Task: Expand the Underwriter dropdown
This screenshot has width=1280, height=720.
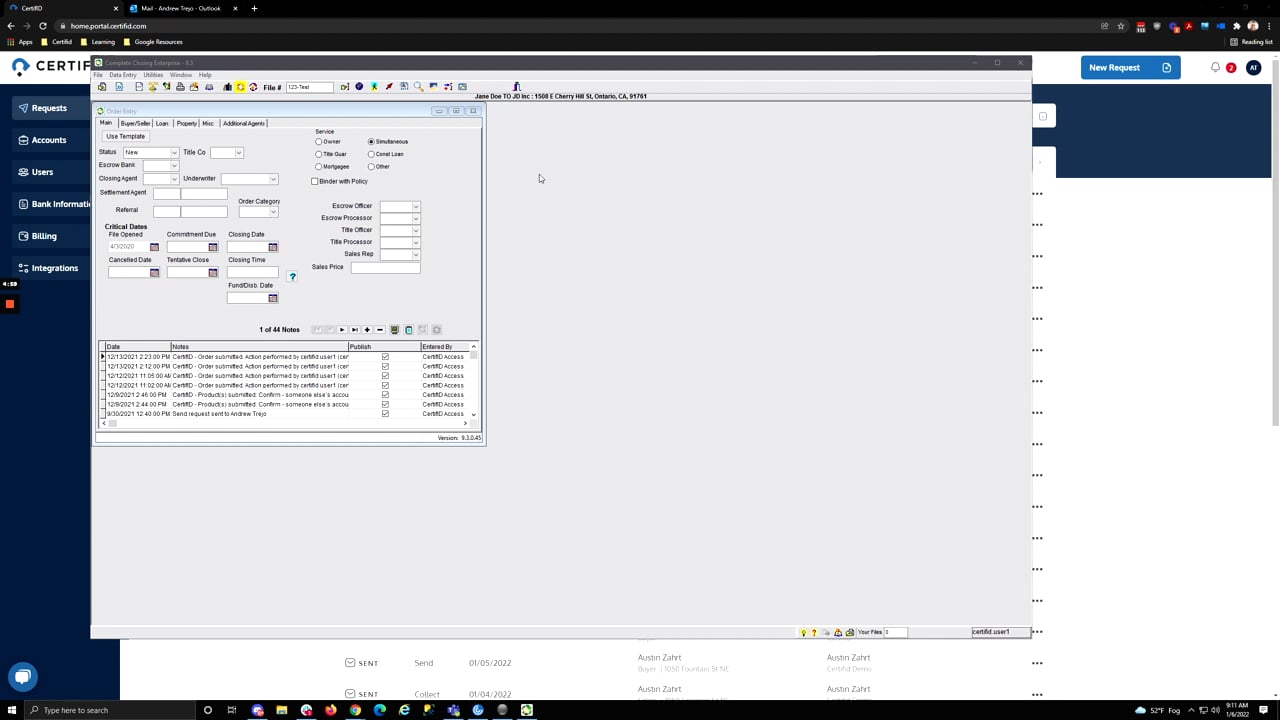Action: click(x=273, y=180)
